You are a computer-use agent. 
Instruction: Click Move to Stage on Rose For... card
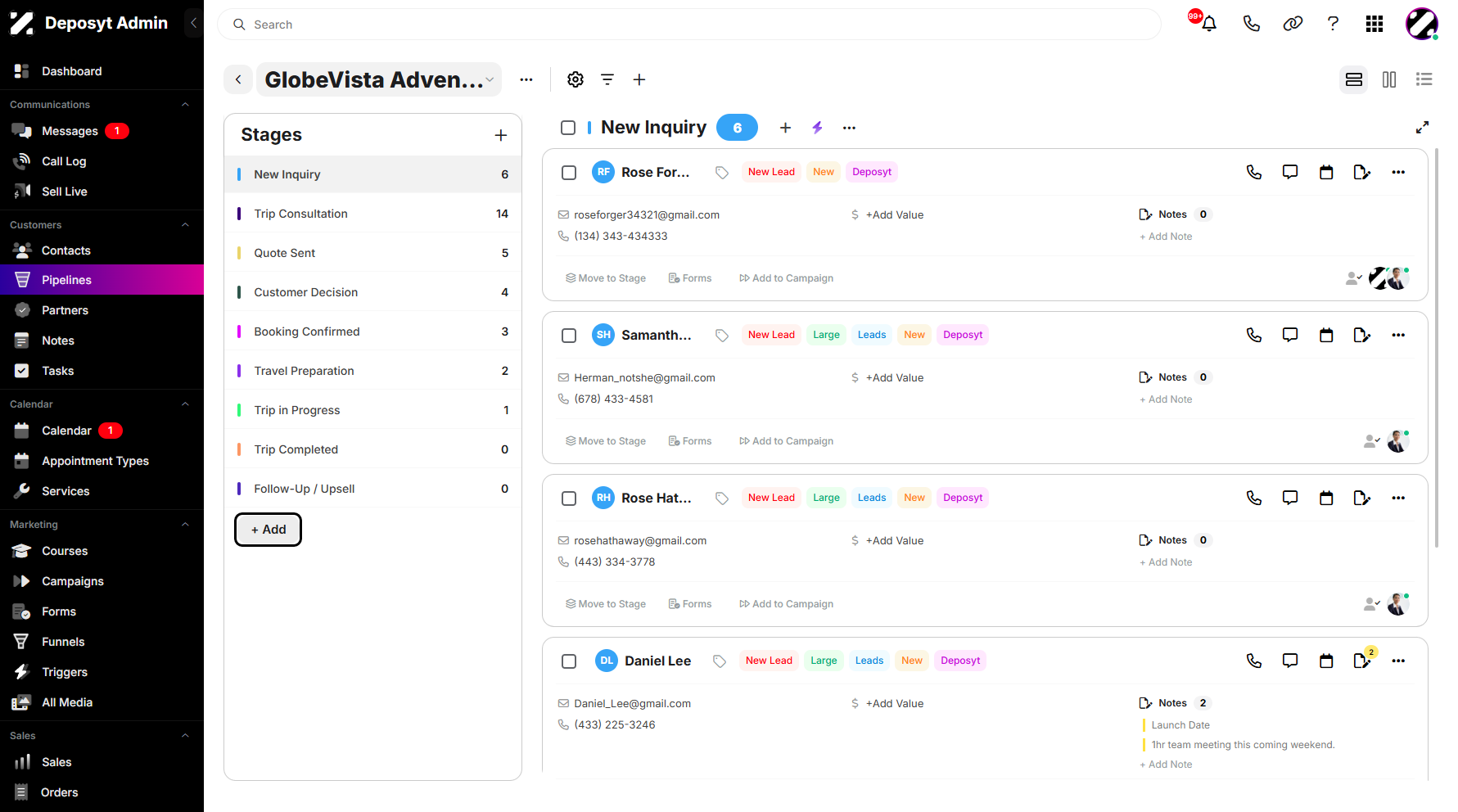(606, 278)
